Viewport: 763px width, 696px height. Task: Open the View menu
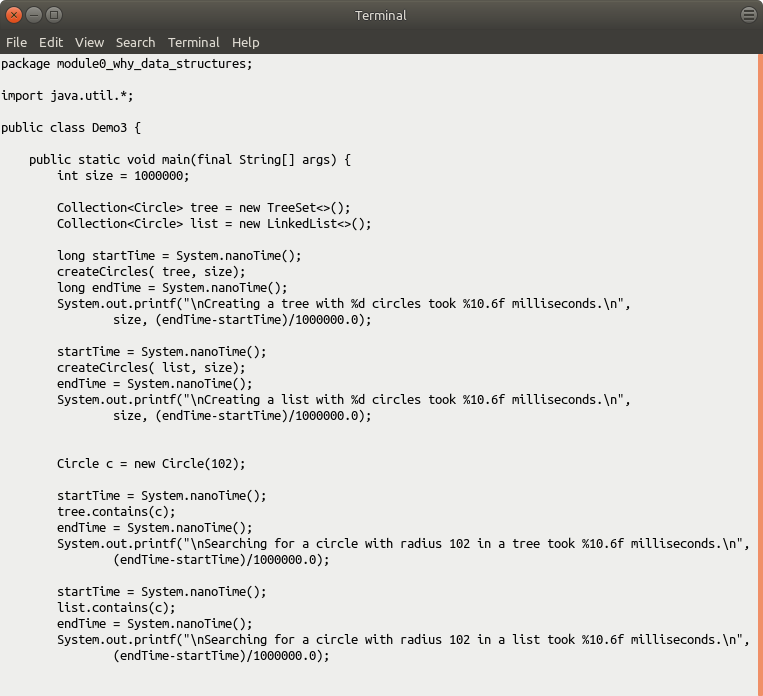89,42
